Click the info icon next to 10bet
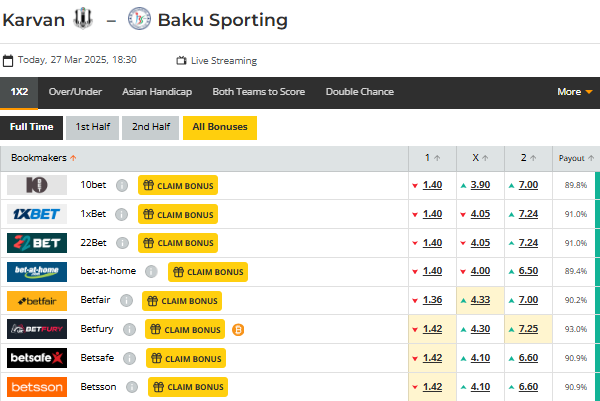The height and width of the screenshot is (401, 600). coord(122,186)
